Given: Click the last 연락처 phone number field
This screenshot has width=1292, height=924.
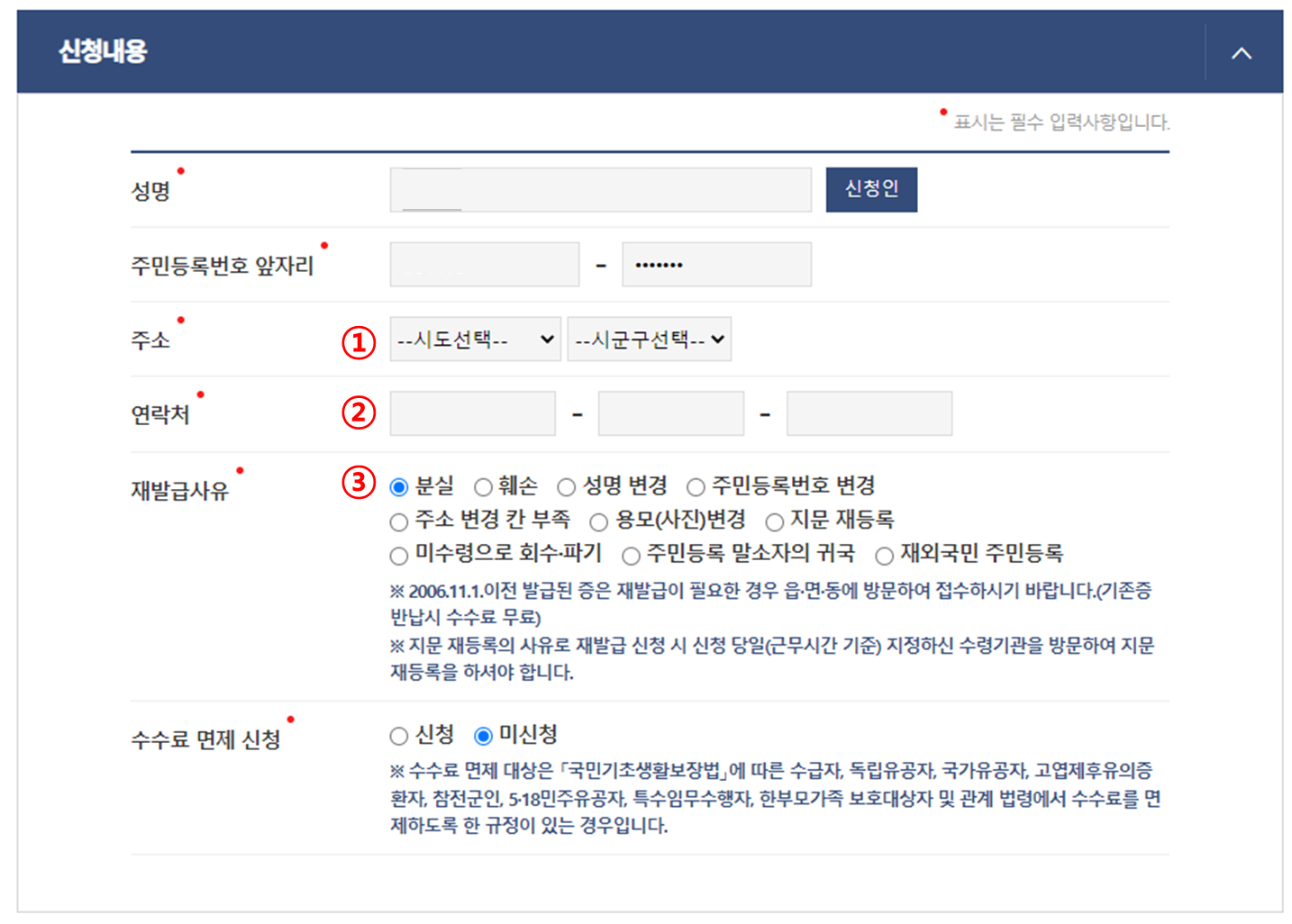Looking at the screenshot, I should pyautogui.click(x=869, y=414).
